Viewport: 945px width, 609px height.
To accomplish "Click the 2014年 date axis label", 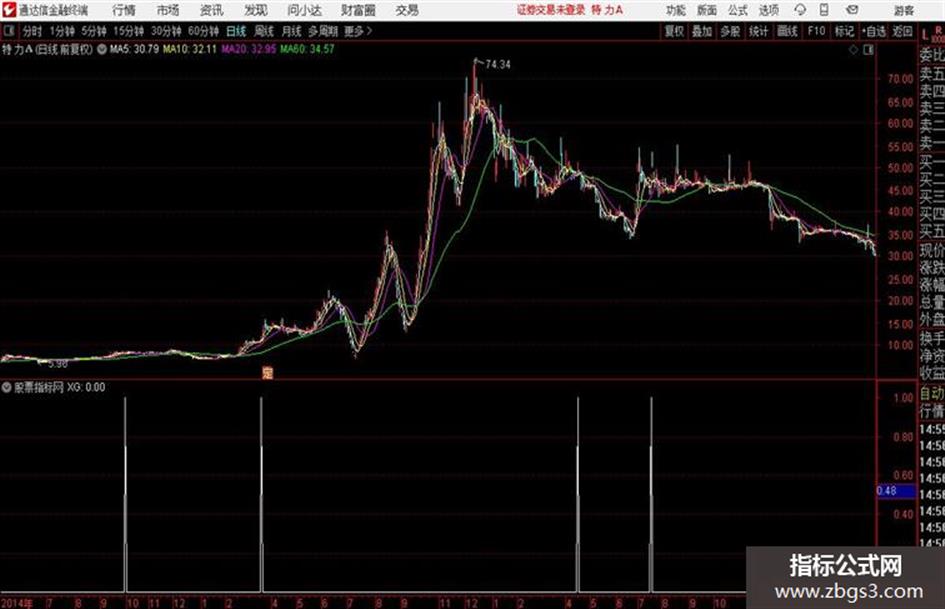I will point(16,602).
